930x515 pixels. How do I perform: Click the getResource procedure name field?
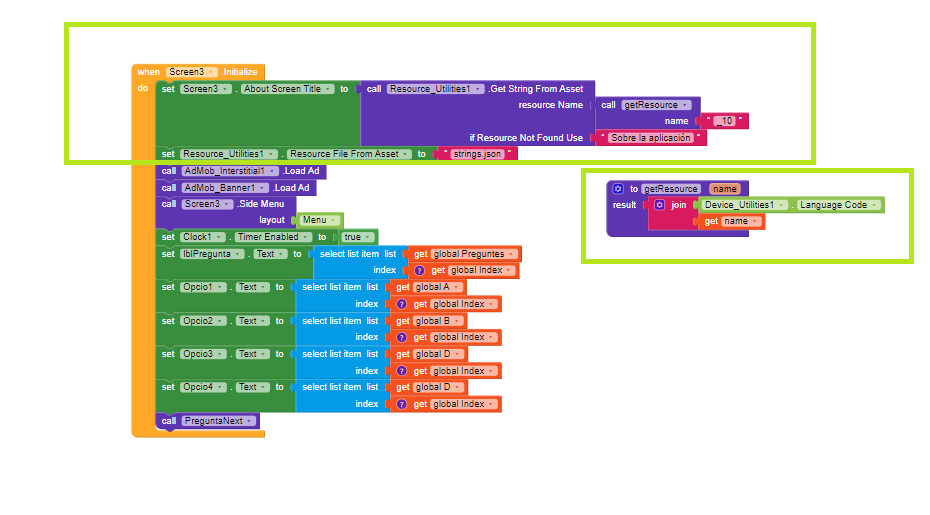(x=671, y=189)
